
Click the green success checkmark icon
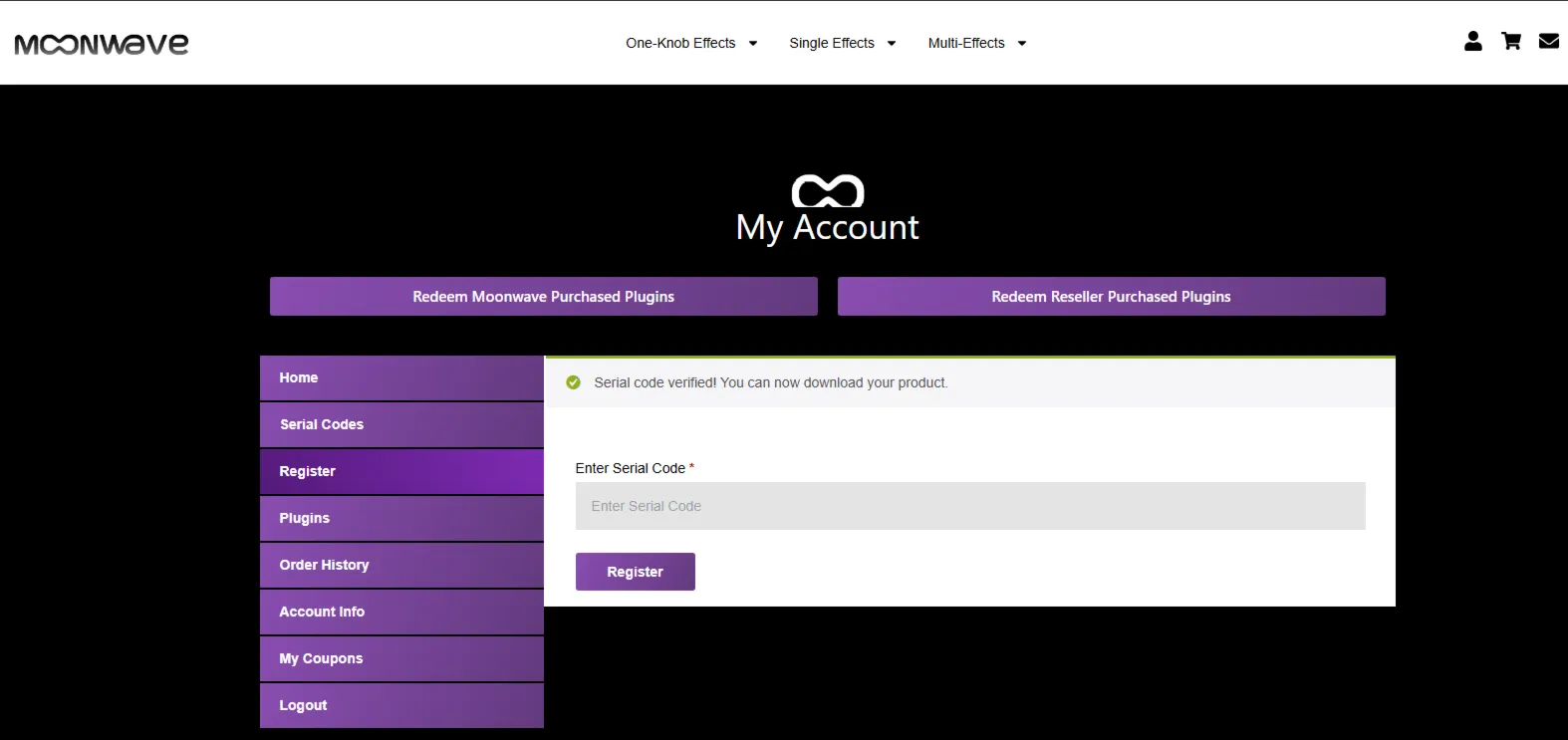tap(573, 382)
